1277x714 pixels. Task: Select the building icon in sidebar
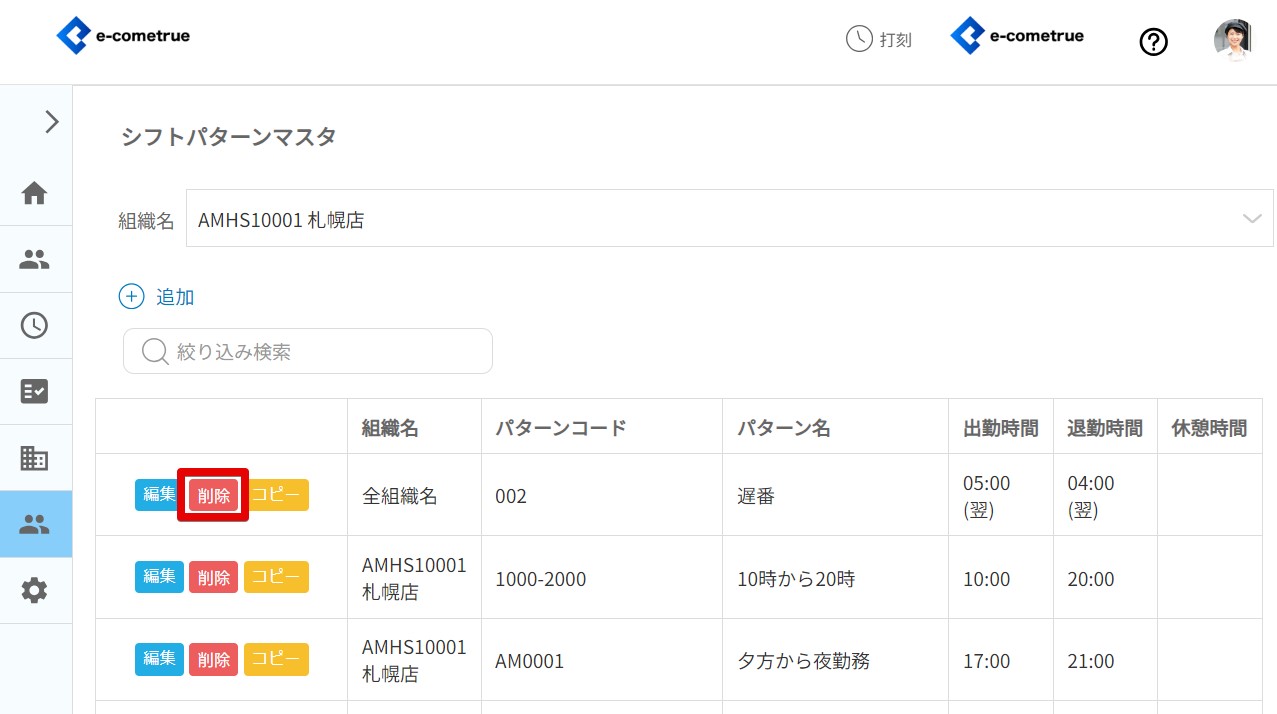35,458
